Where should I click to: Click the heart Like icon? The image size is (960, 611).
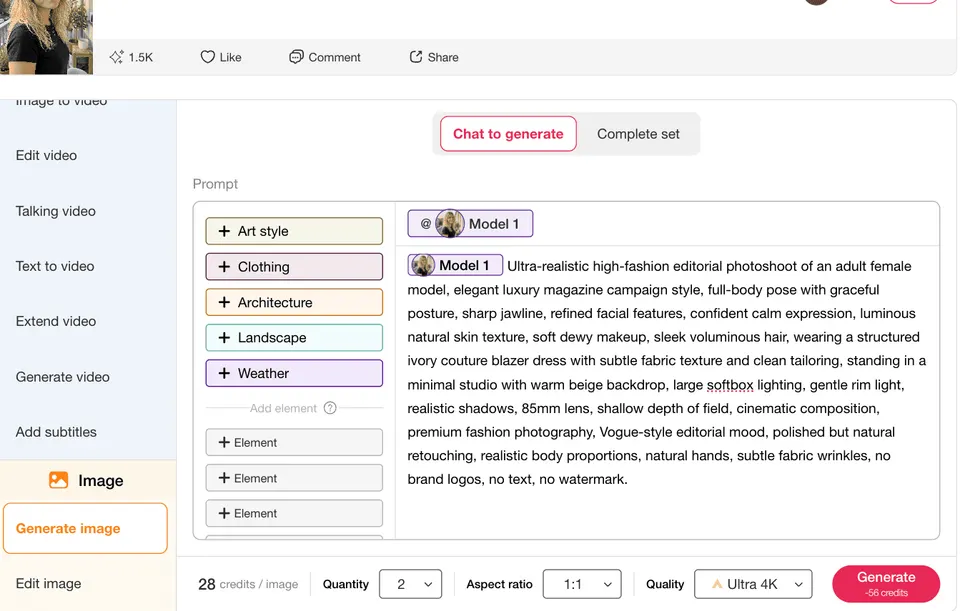(208, 57)
